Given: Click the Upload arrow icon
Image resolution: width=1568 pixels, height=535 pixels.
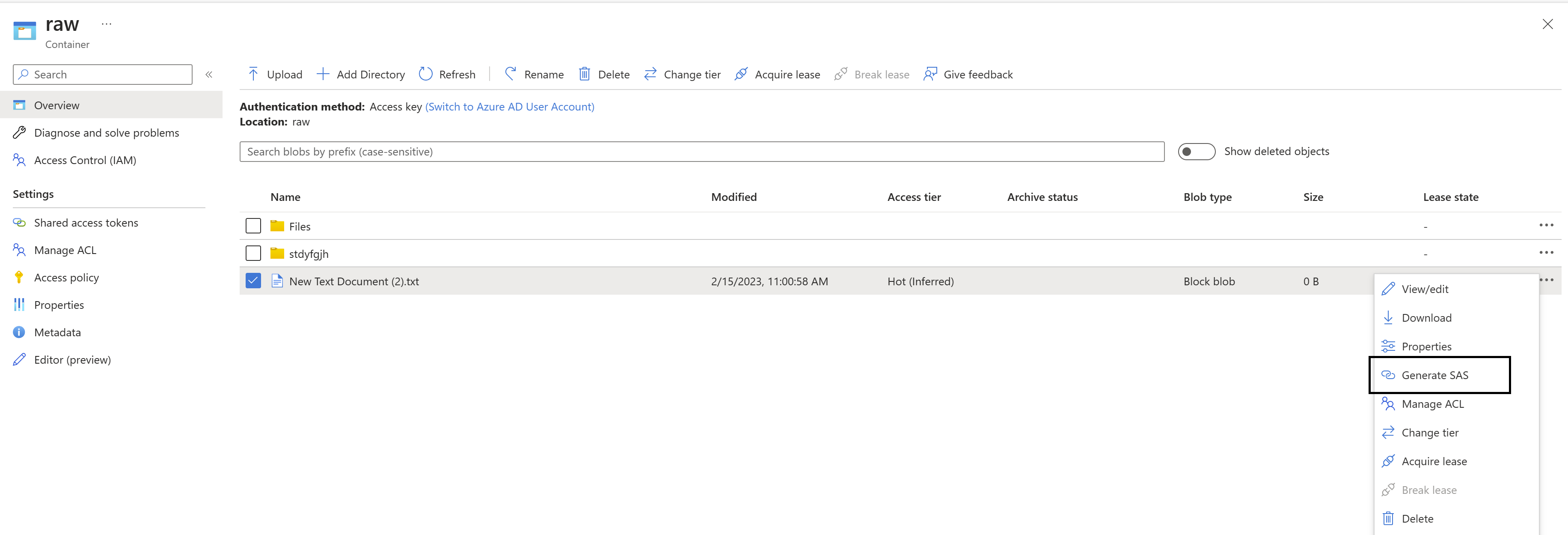Looking at the screenshot, I should point(253,74).
